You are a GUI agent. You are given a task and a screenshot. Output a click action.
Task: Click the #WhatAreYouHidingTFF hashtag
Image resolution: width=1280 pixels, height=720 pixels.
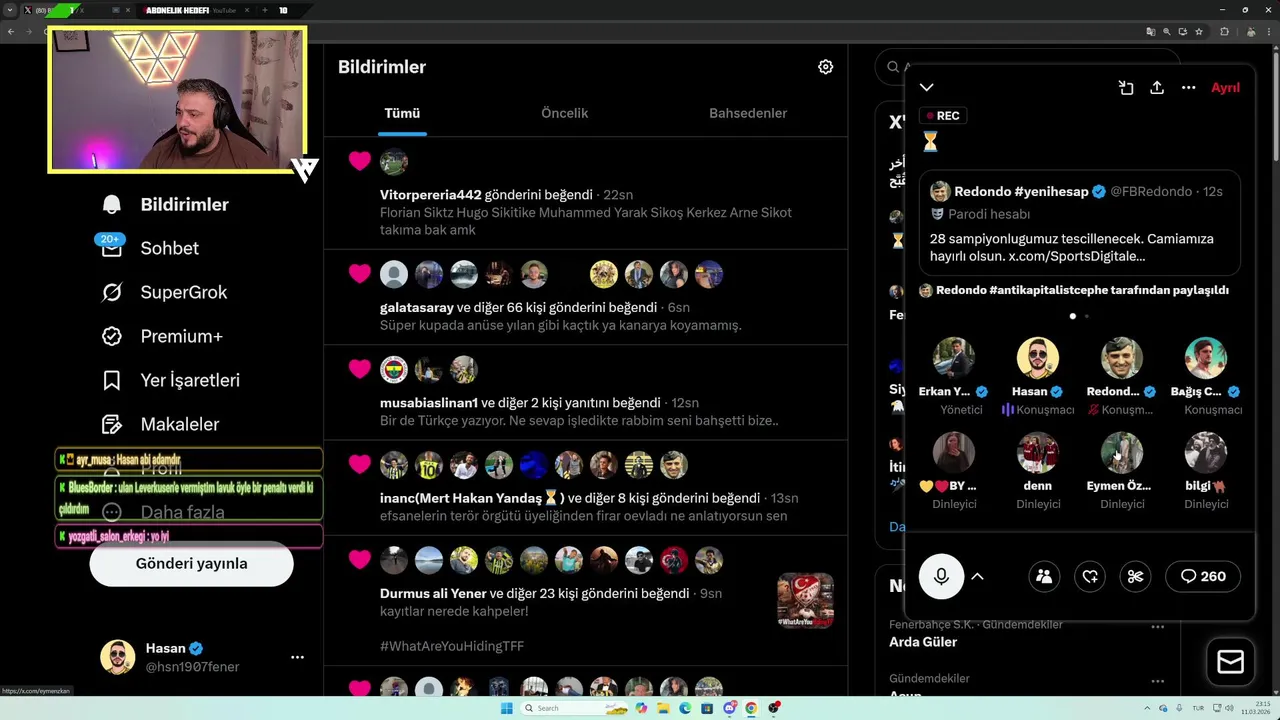coord(452,646)
